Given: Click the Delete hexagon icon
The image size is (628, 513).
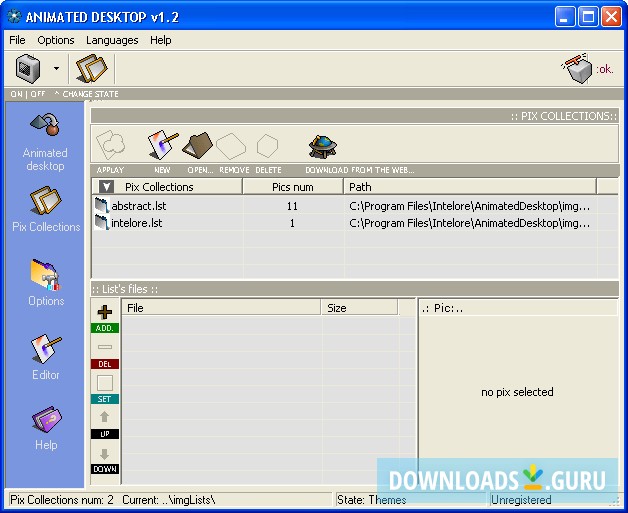Looking at the screenshot, I should [267, 146].
